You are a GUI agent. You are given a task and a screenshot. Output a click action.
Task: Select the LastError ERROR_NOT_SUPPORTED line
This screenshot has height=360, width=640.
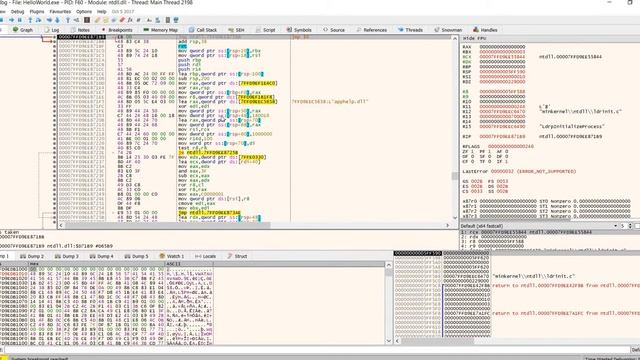(x=519, y=171)
